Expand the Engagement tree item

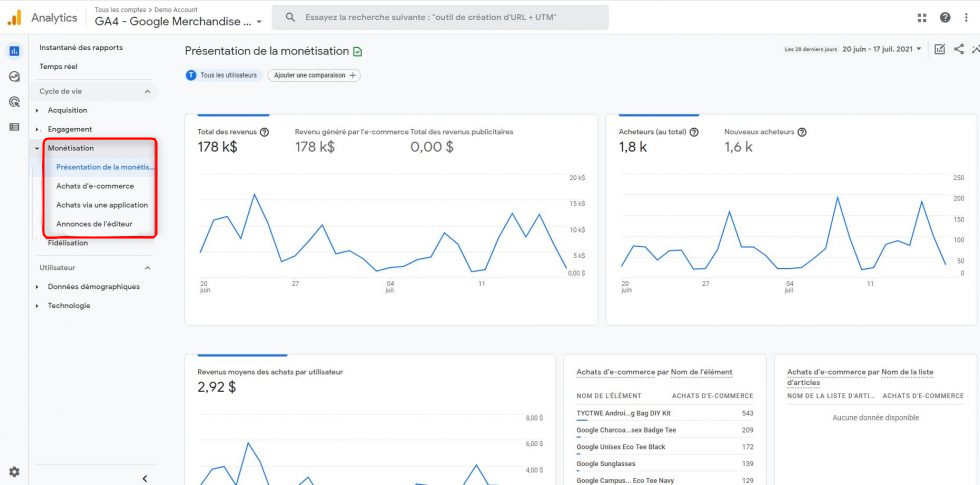(38, 129)
